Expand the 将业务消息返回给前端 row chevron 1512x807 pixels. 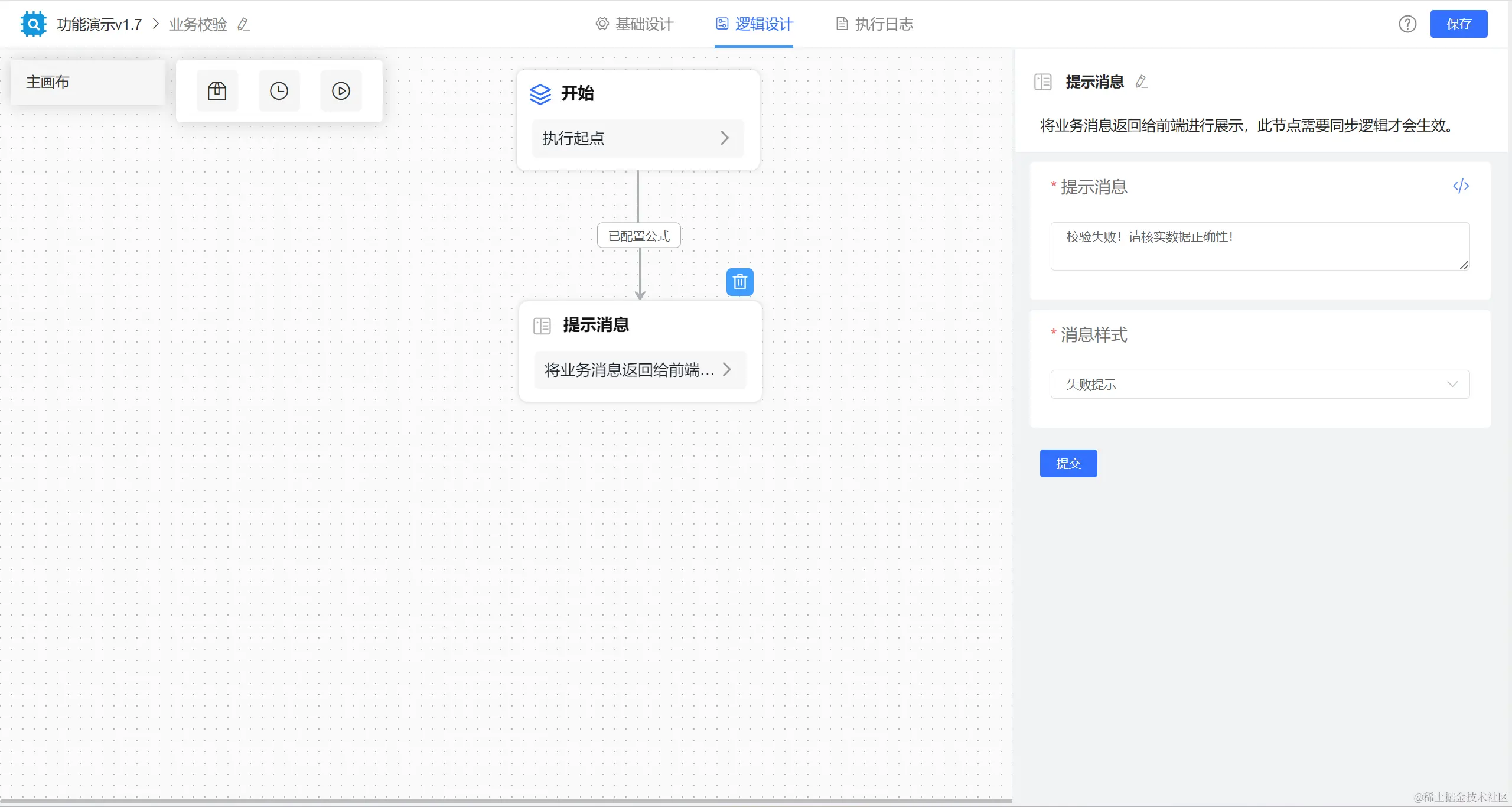click(x=727, y=370)
